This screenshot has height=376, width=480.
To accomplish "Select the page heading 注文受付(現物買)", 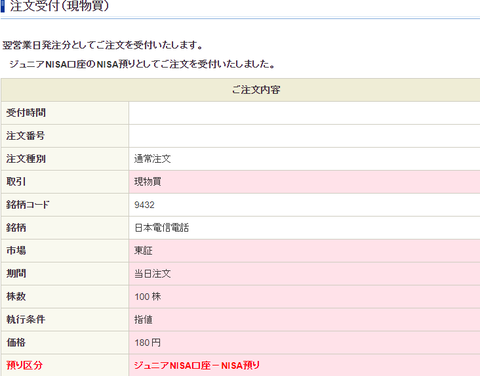I will point(59,6).
